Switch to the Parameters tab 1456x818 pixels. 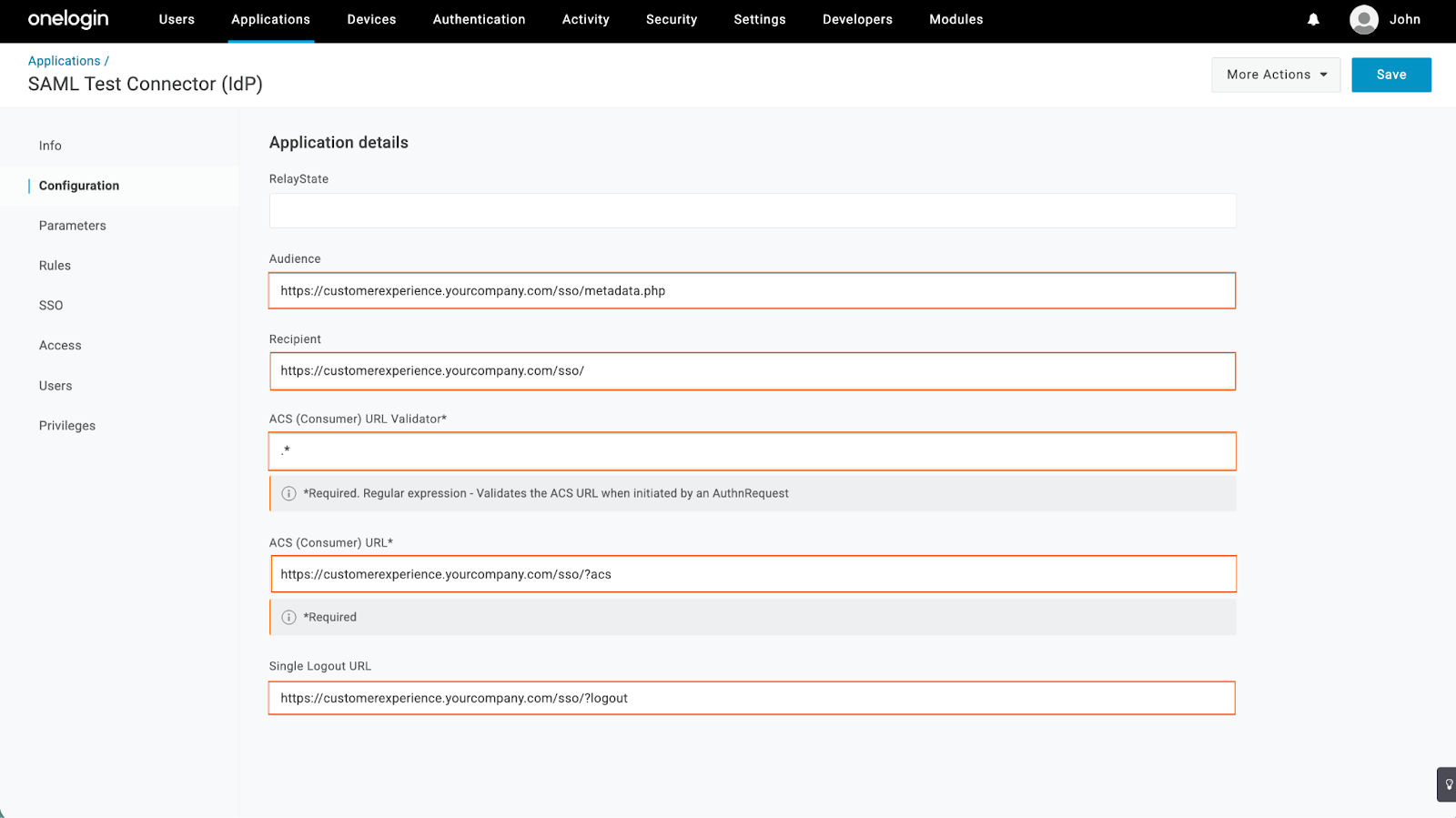point(73,226)
